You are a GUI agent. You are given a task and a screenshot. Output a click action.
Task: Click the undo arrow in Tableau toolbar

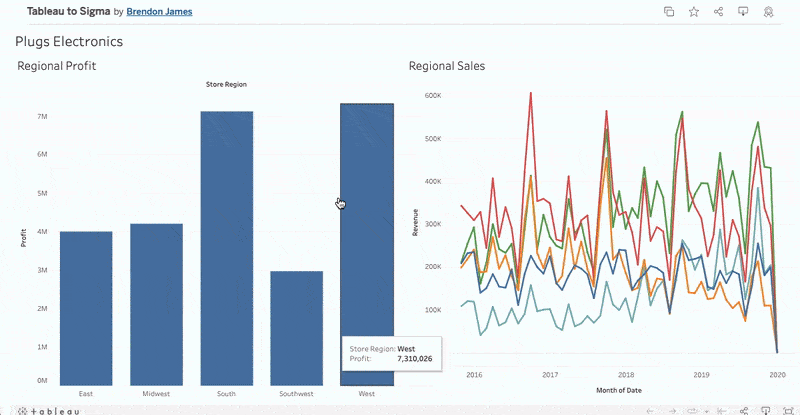coord(650,411)
